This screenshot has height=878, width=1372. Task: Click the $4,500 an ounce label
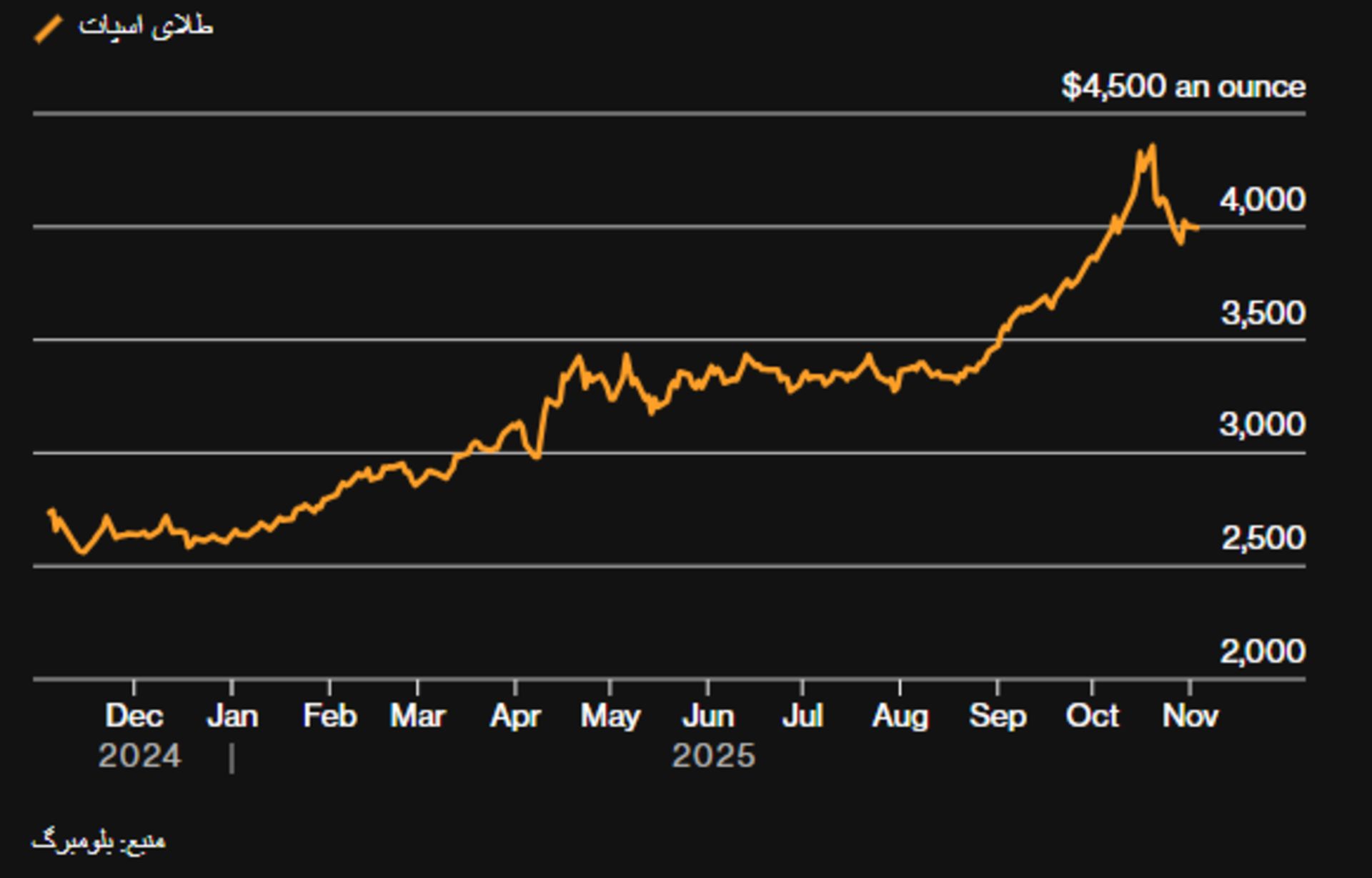(1183, 87)
